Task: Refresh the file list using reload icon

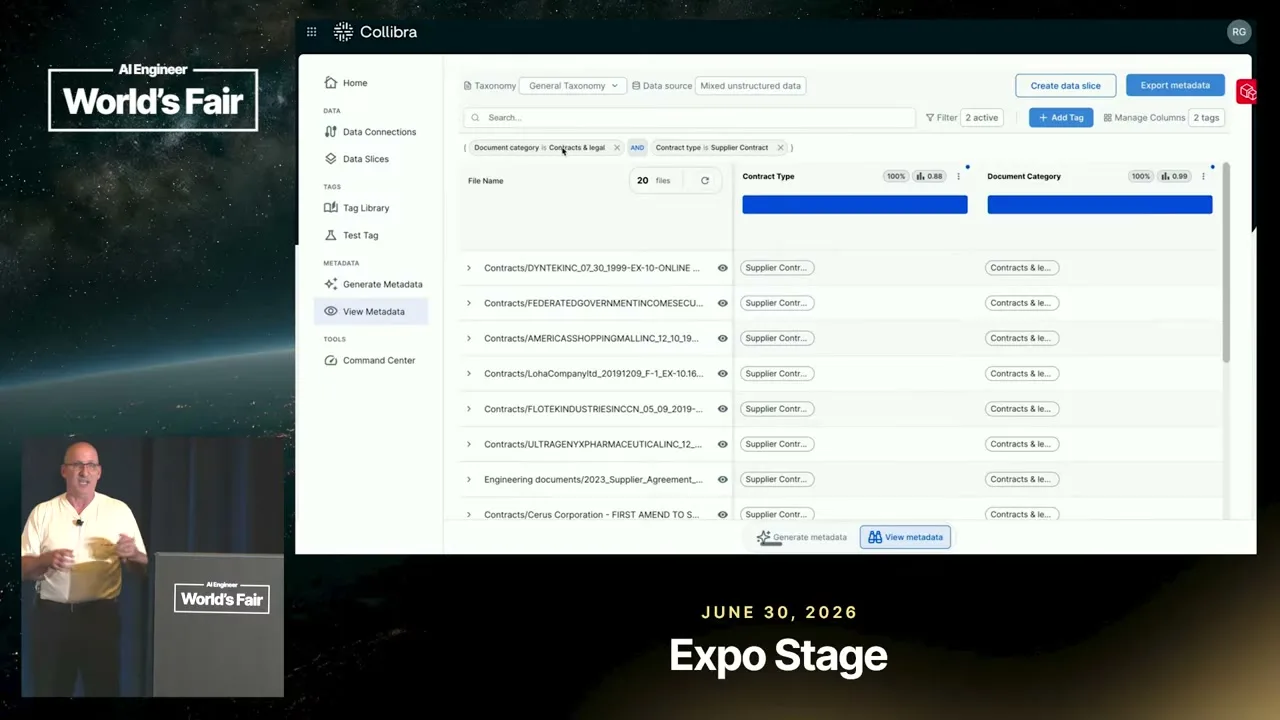Action: point(705,180)
